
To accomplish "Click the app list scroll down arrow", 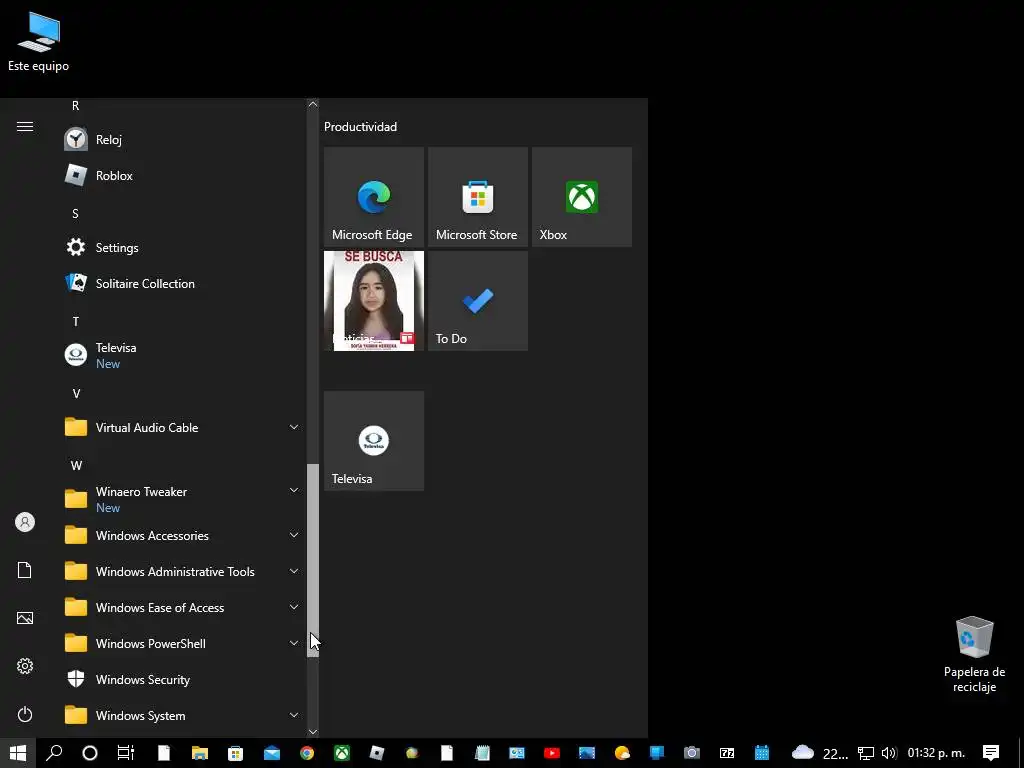I will (x=313, y=732).
